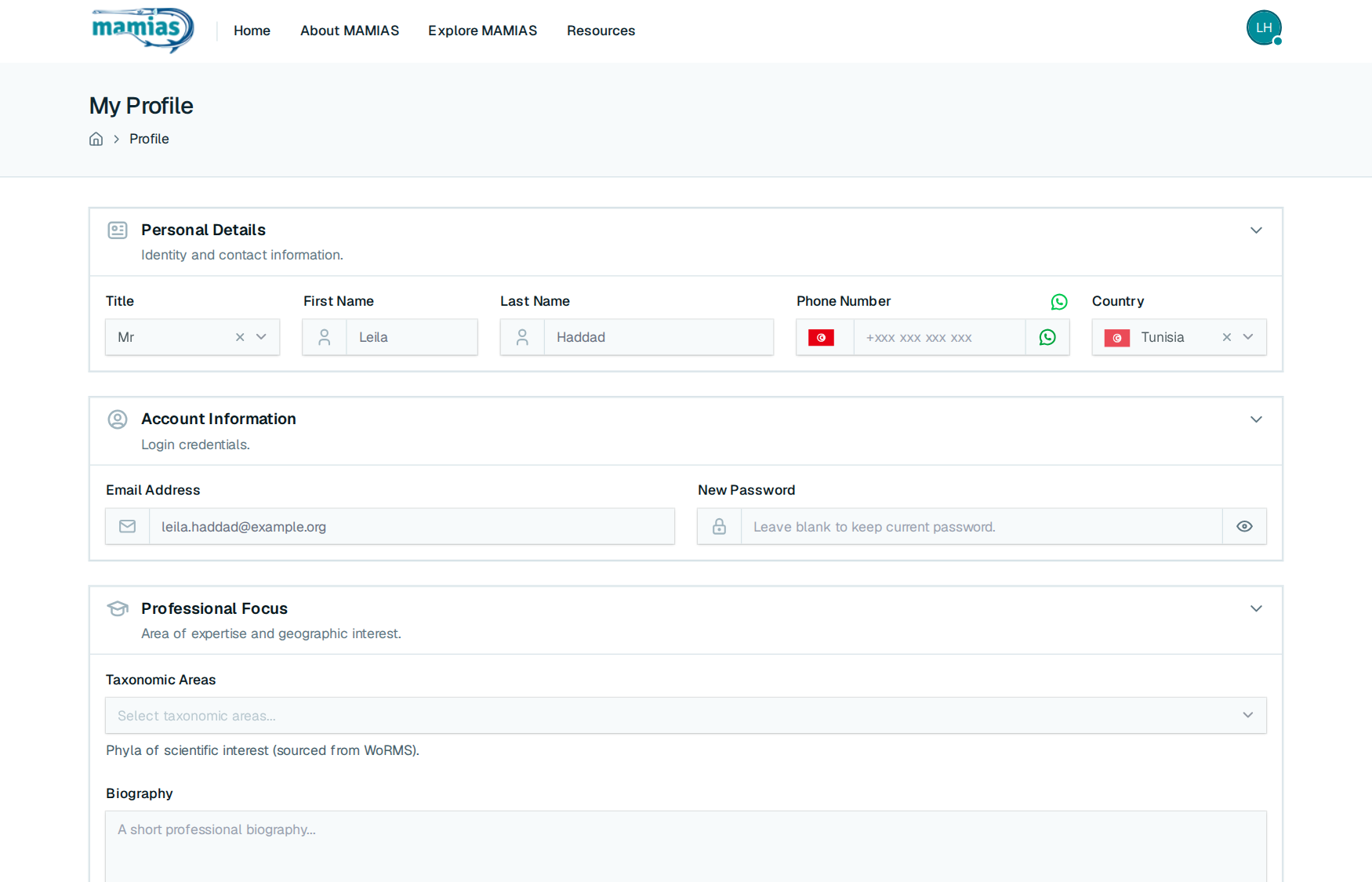Click the WhatsApp icon beside Phone Number label
The image size is (1372, 882).
(1059, 302)
